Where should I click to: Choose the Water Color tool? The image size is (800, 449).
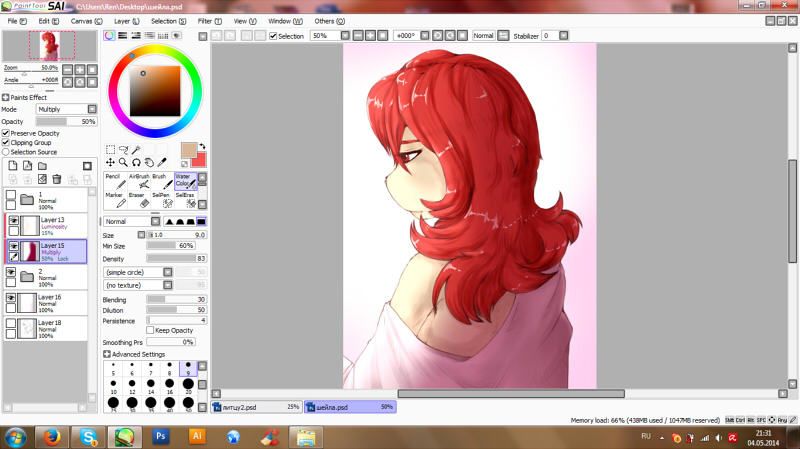click(x=186, y=181)
